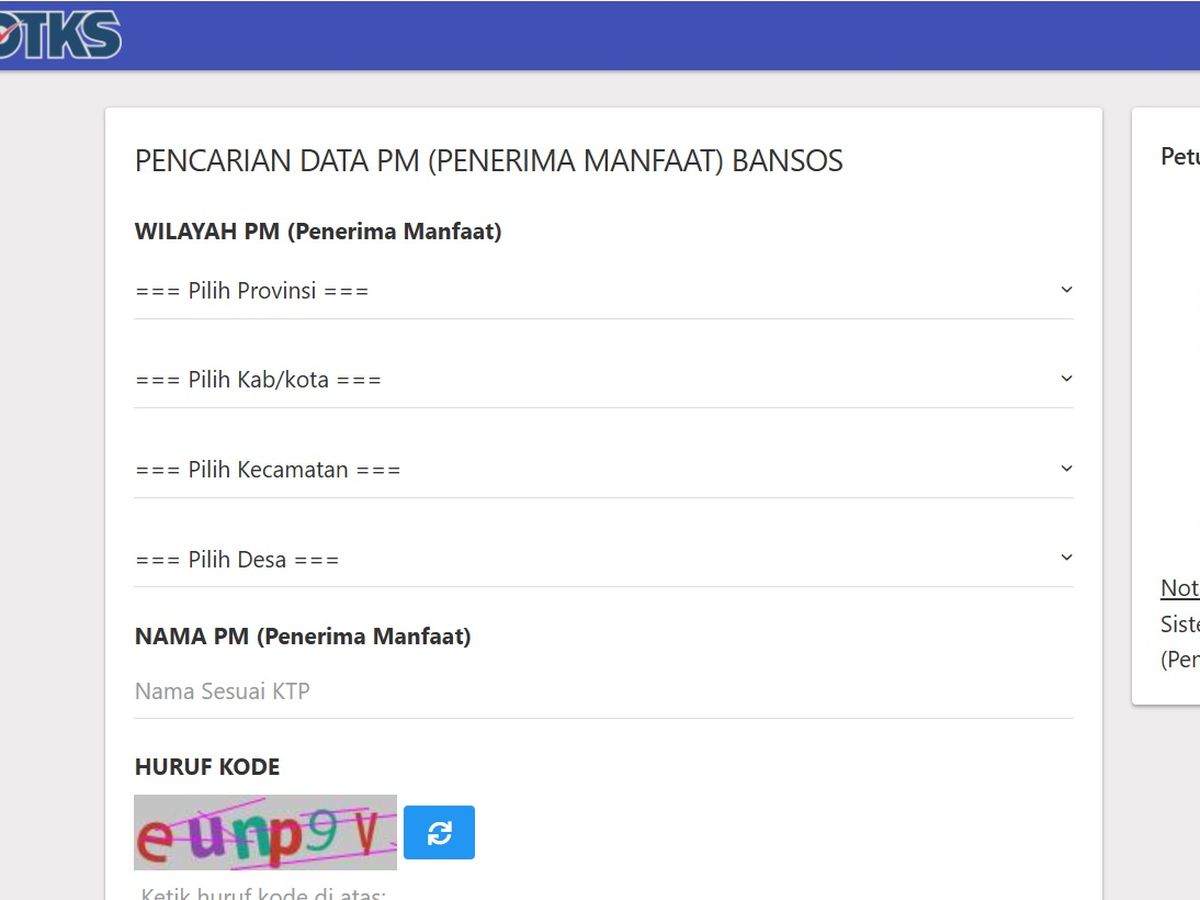Click the PENCARIAN DATA PM page heading
This screenshot has width=1200, height=900.
(x=488, y=161)
